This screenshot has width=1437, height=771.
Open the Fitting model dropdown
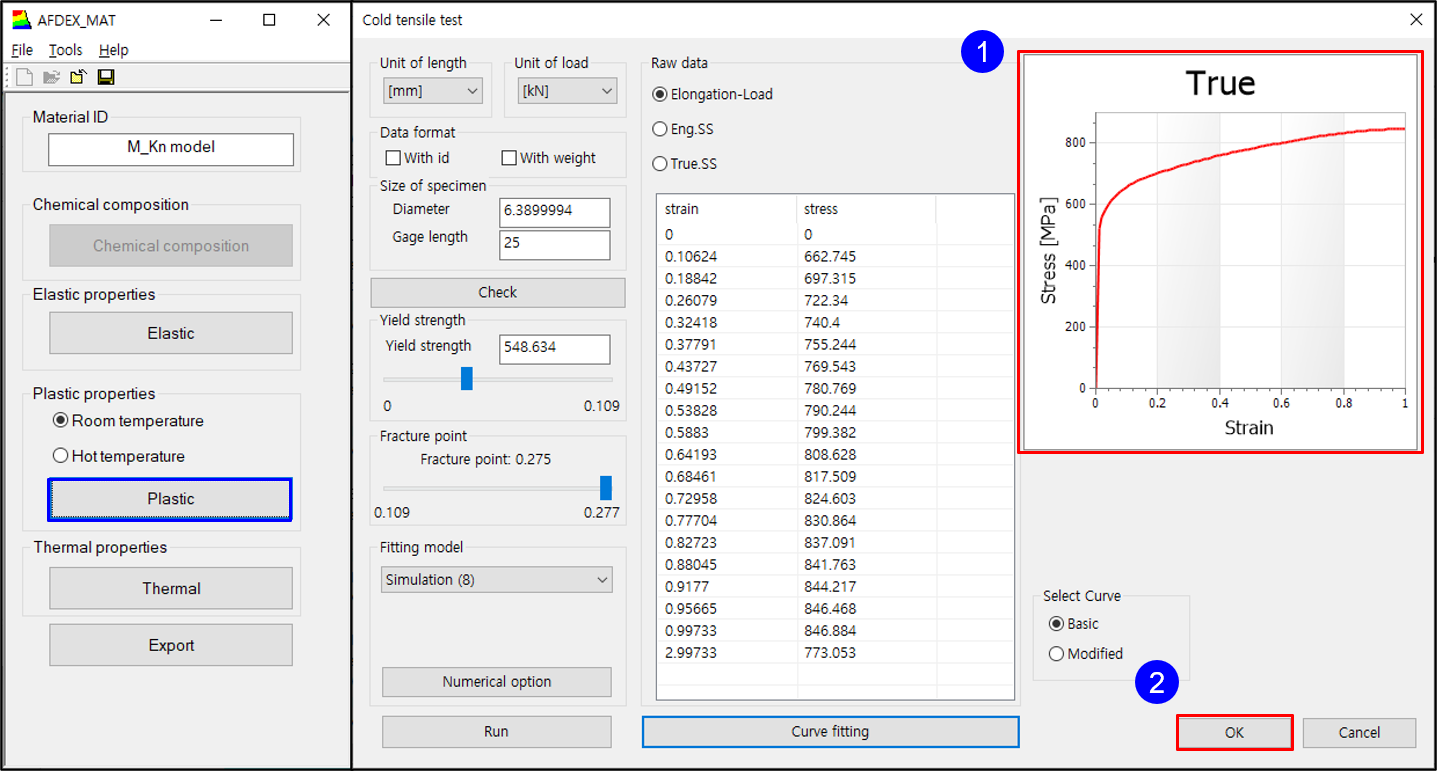497,580
